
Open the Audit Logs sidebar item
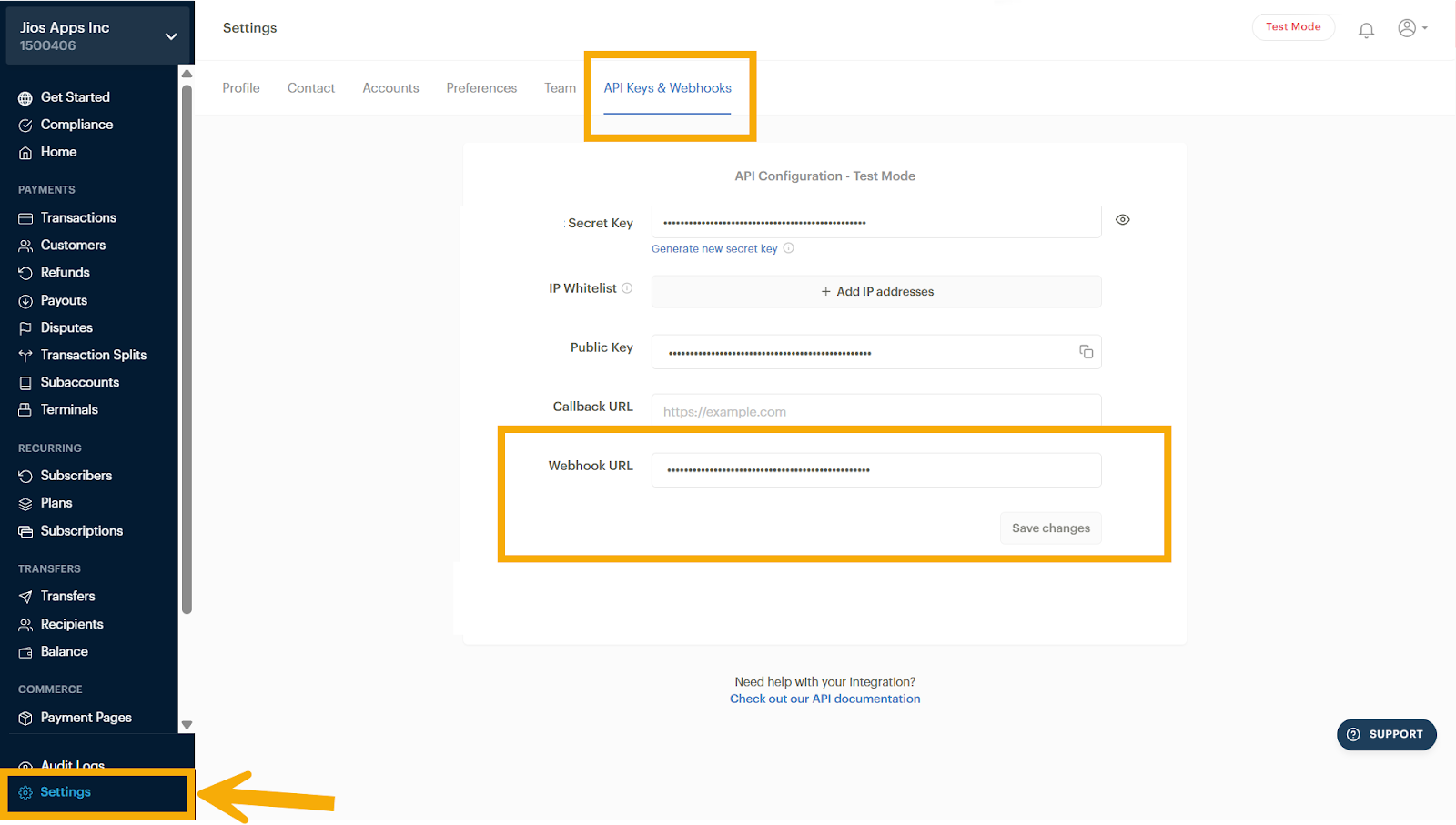point(73,765)
